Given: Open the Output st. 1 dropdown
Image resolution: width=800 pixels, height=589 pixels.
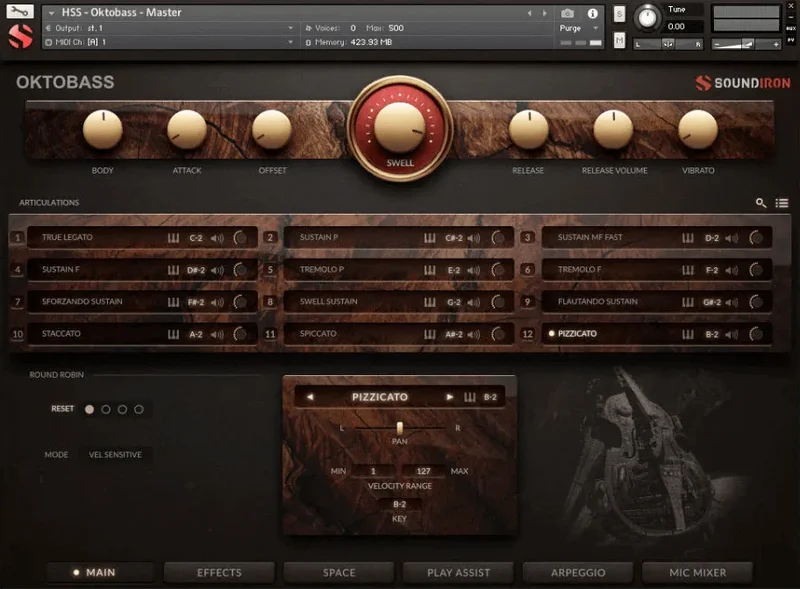Looking at the screenshot, I should (x=290, y=28).
